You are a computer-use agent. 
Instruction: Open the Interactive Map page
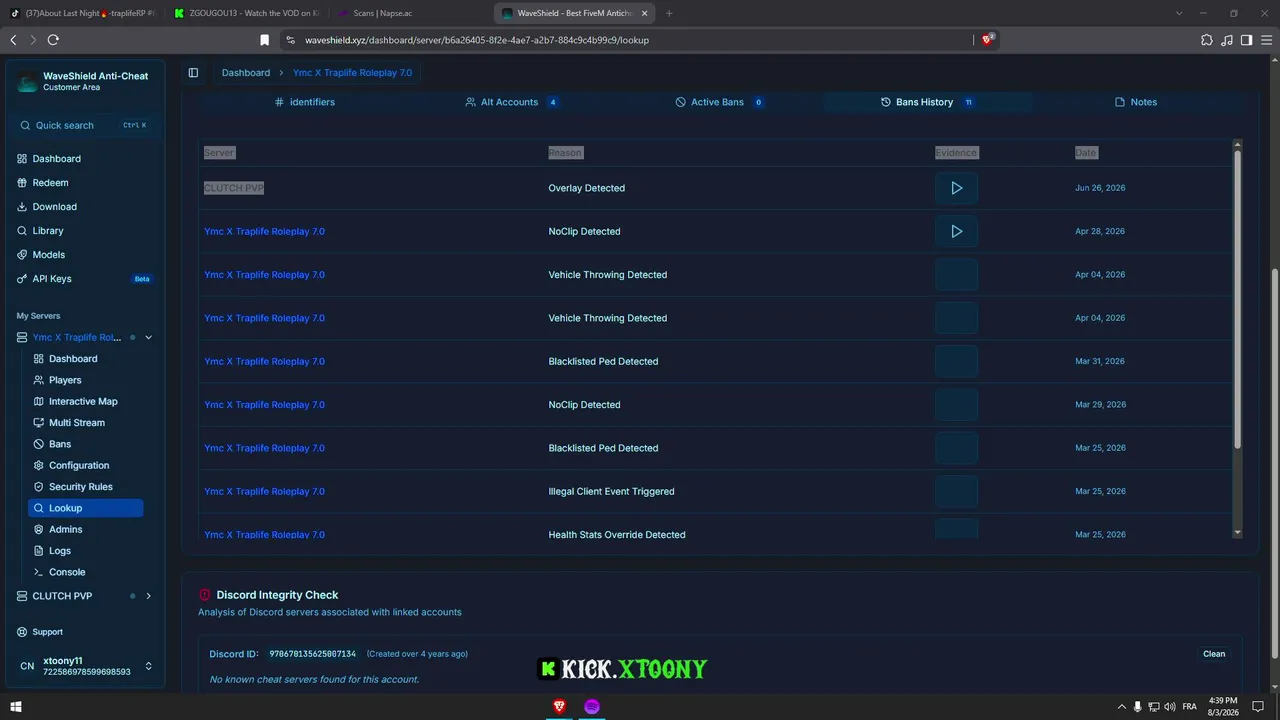[x=83, y=401]
